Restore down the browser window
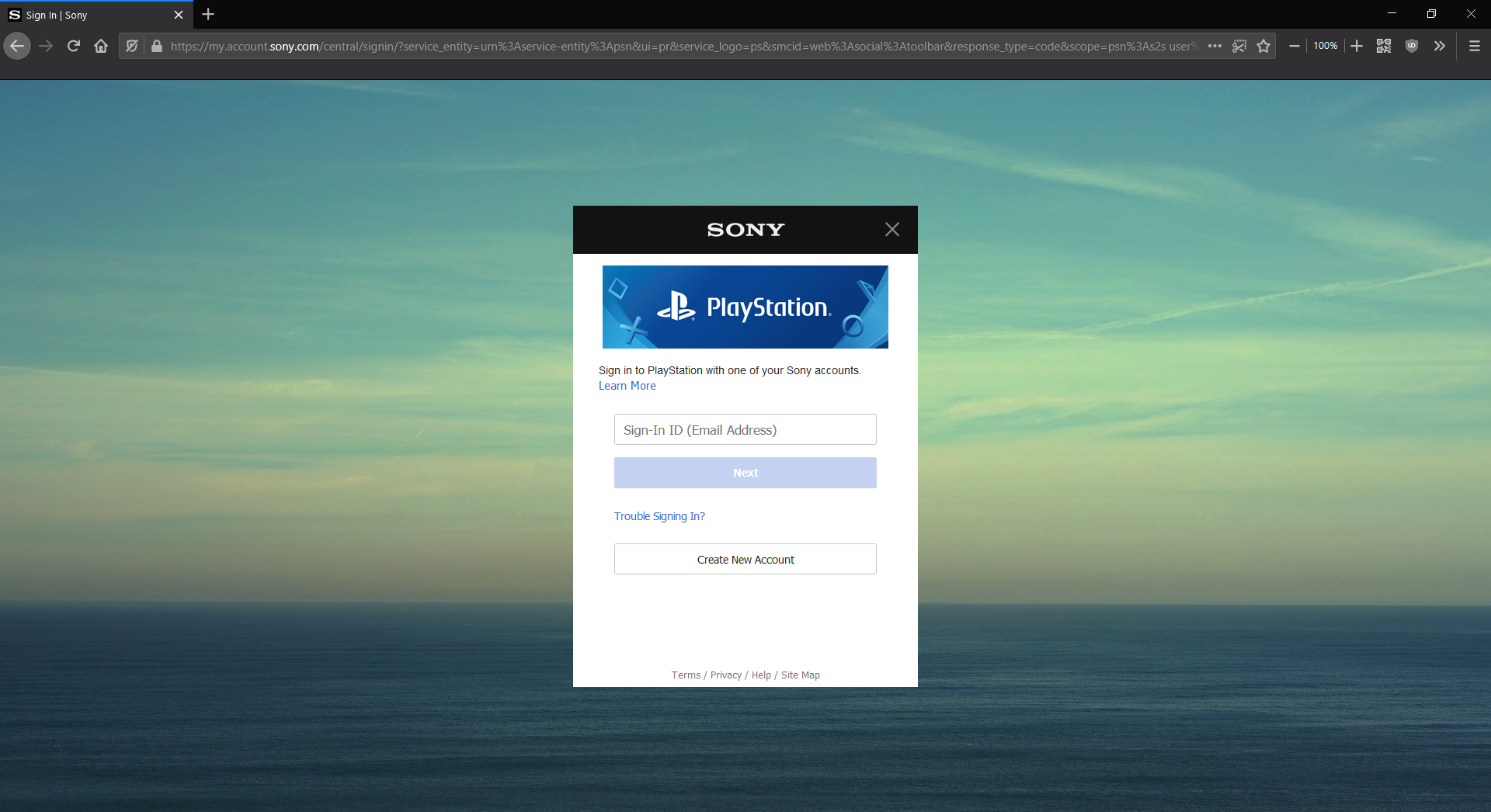This screenshot has width=1491, height=812. tap(1431, 14)
